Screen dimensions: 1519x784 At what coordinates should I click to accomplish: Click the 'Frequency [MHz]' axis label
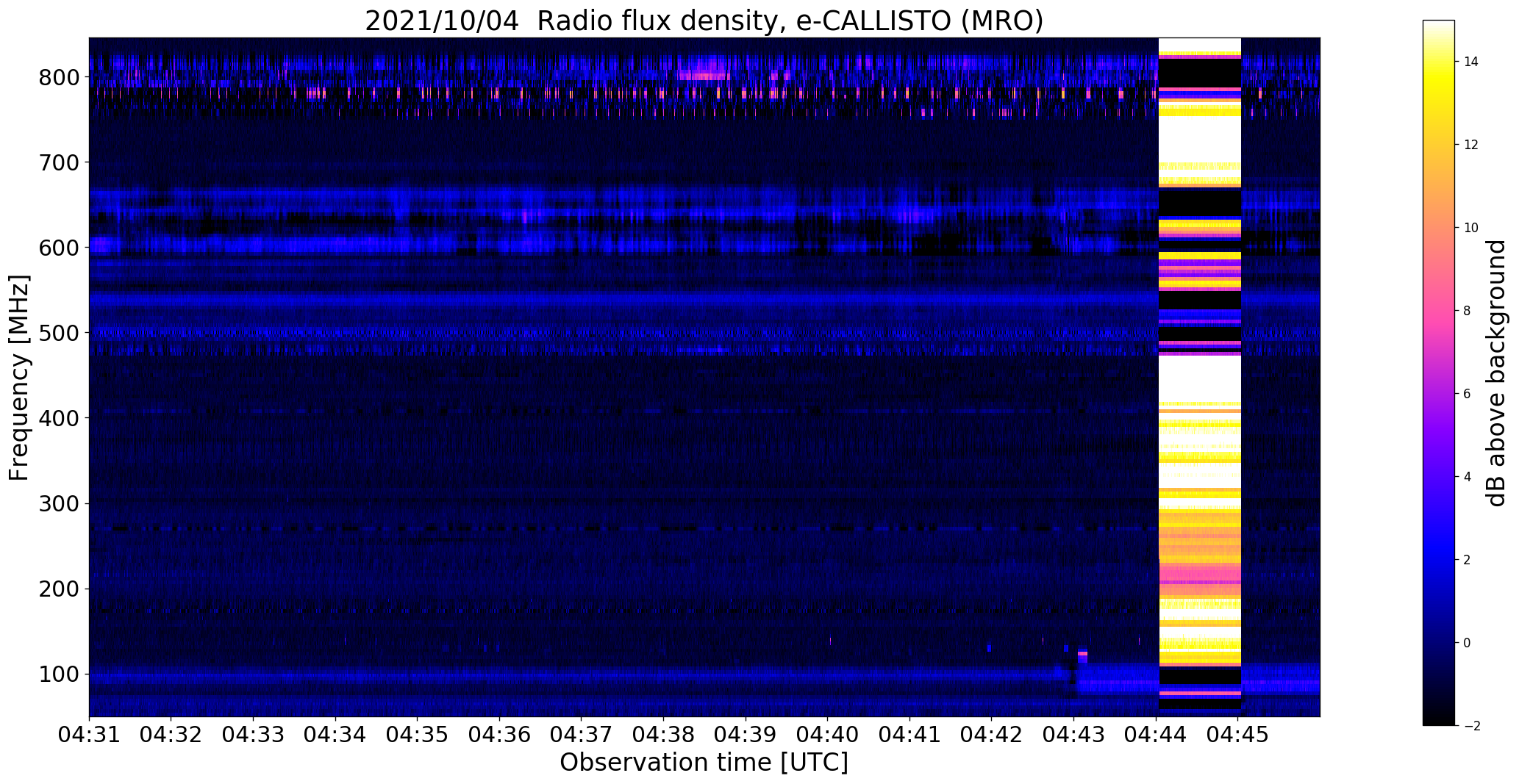tap(20, 377)
